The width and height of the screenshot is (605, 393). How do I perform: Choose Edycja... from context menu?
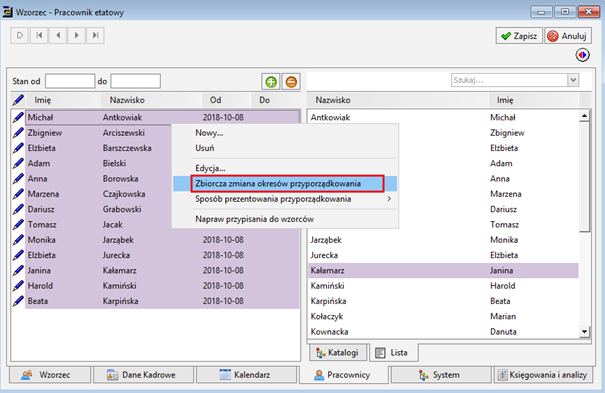click(285, 168)
